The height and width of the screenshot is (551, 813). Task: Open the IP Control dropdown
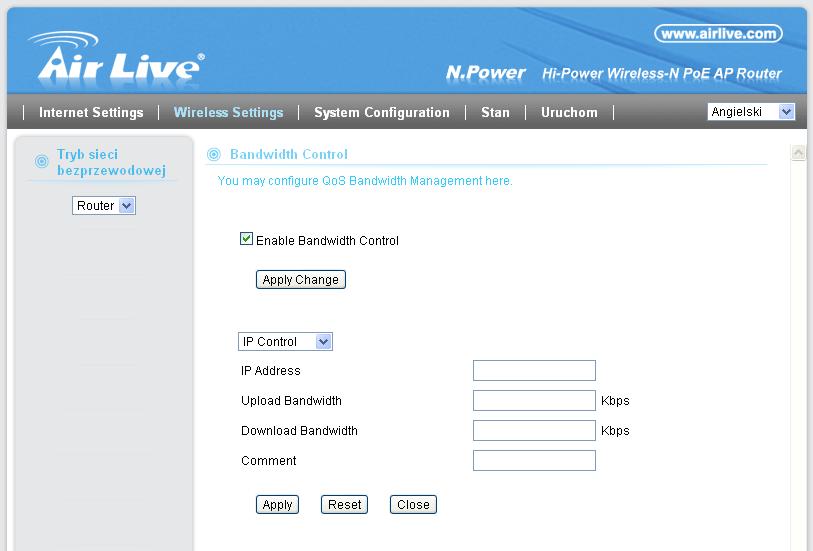(x=285, y=342)
